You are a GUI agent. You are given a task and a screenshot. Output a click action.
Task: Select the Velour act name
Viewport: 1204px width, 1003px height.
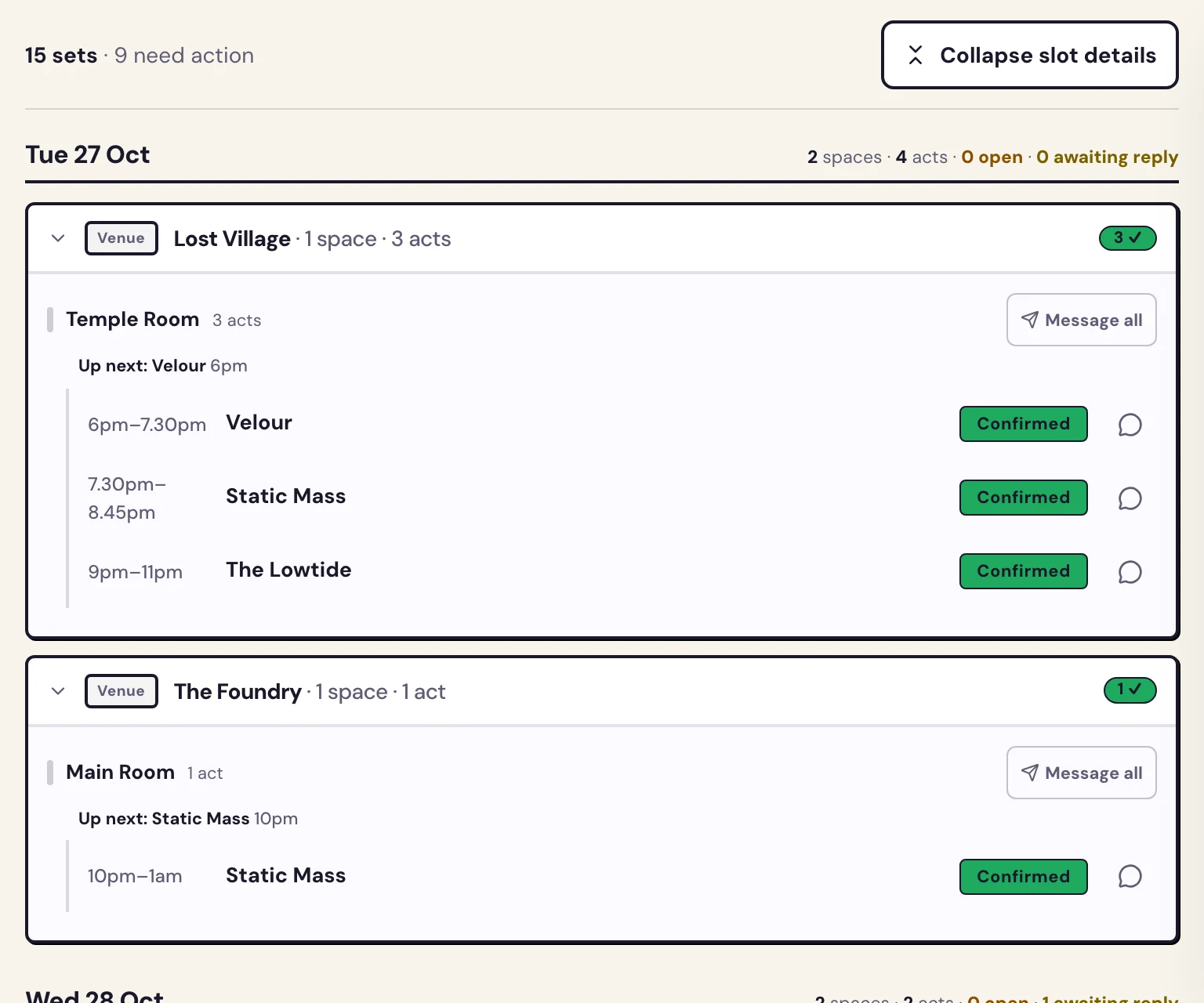pos(259,422)
